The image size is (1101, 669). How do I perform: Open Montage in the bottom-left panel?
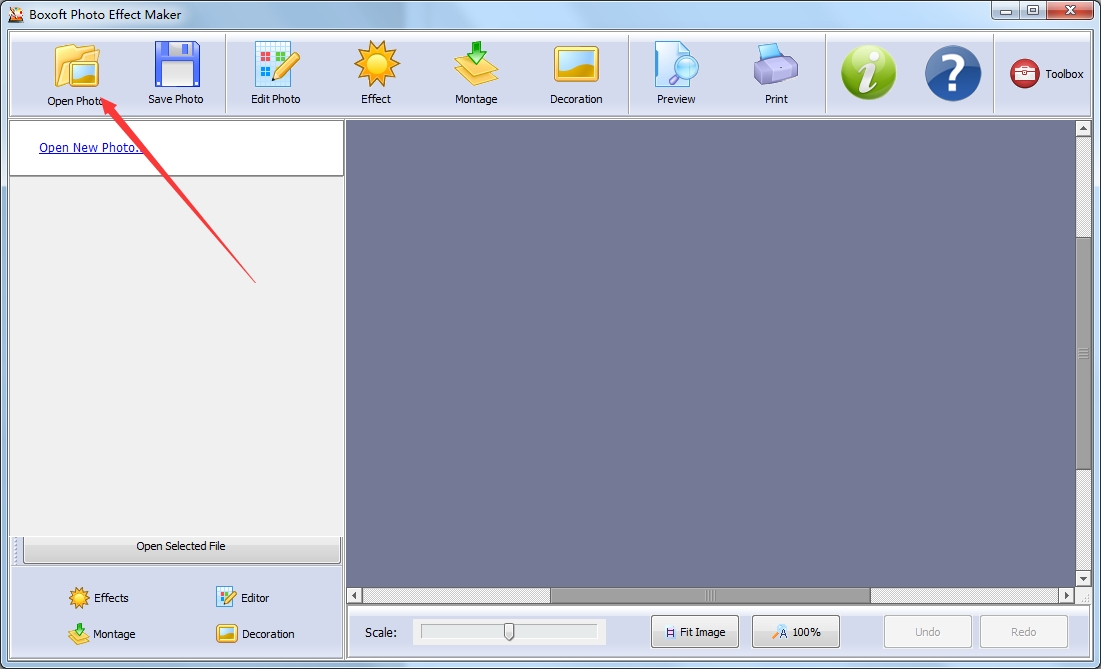click(x=102, y=634)
